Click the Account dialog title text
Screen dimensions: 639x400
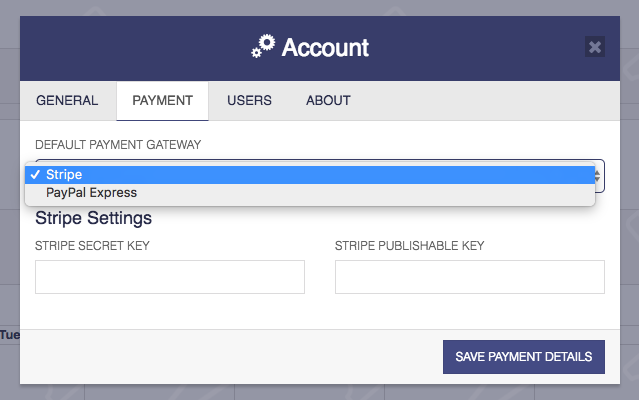pos(325,47)
